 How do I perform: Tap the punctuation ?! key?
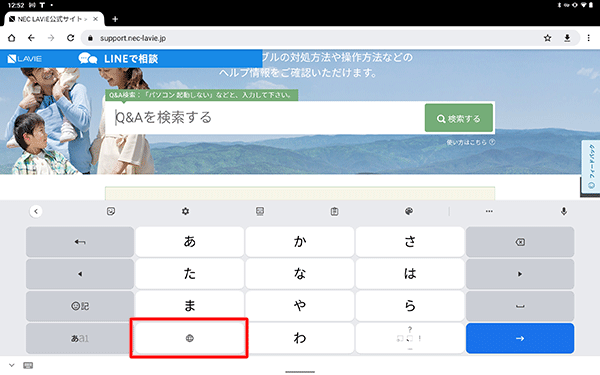pos(410,338)
